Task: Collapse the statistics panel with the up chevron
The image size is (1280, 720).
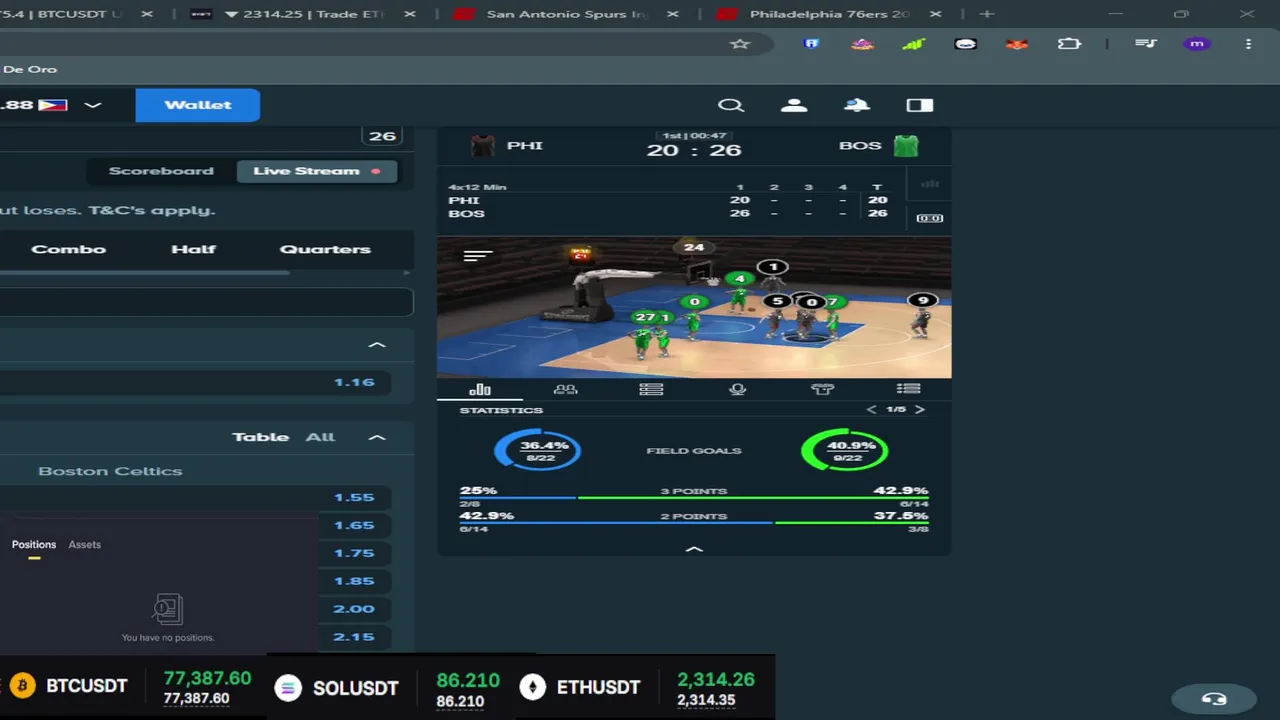Action: pyautogui.click(x=694, y=548)
